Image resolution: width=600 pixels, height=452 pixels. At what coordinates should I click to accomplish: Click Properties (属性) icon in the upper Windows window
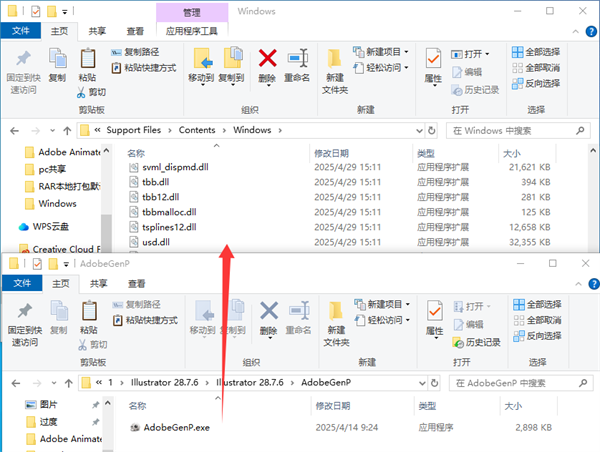[x=433, y=63]
